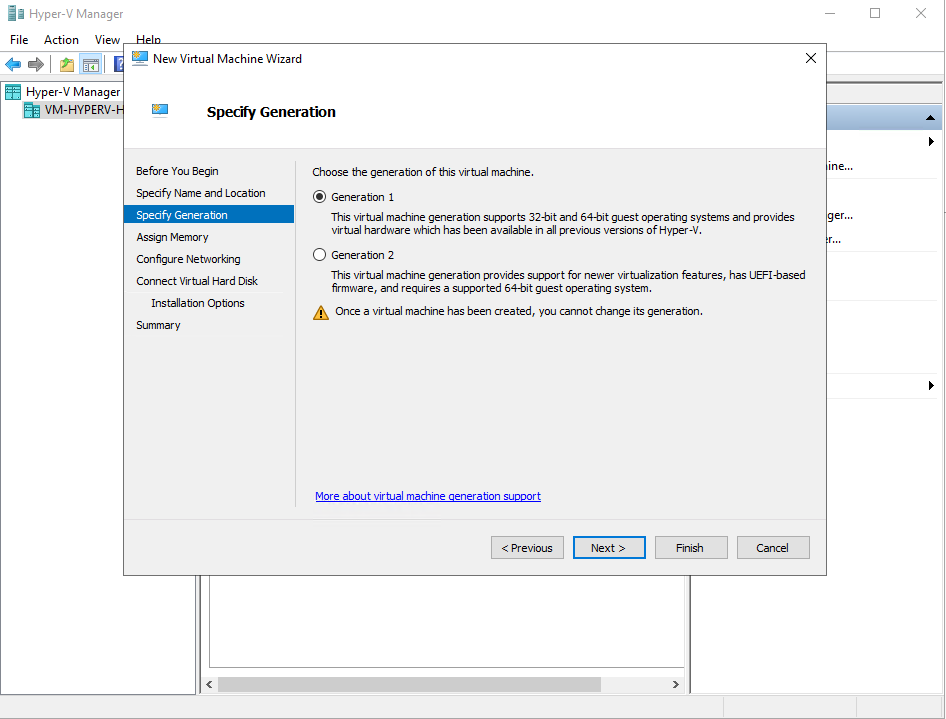
Task: Go to Before You Begin step
Action: pyautogui.click(x=177, y=171)
